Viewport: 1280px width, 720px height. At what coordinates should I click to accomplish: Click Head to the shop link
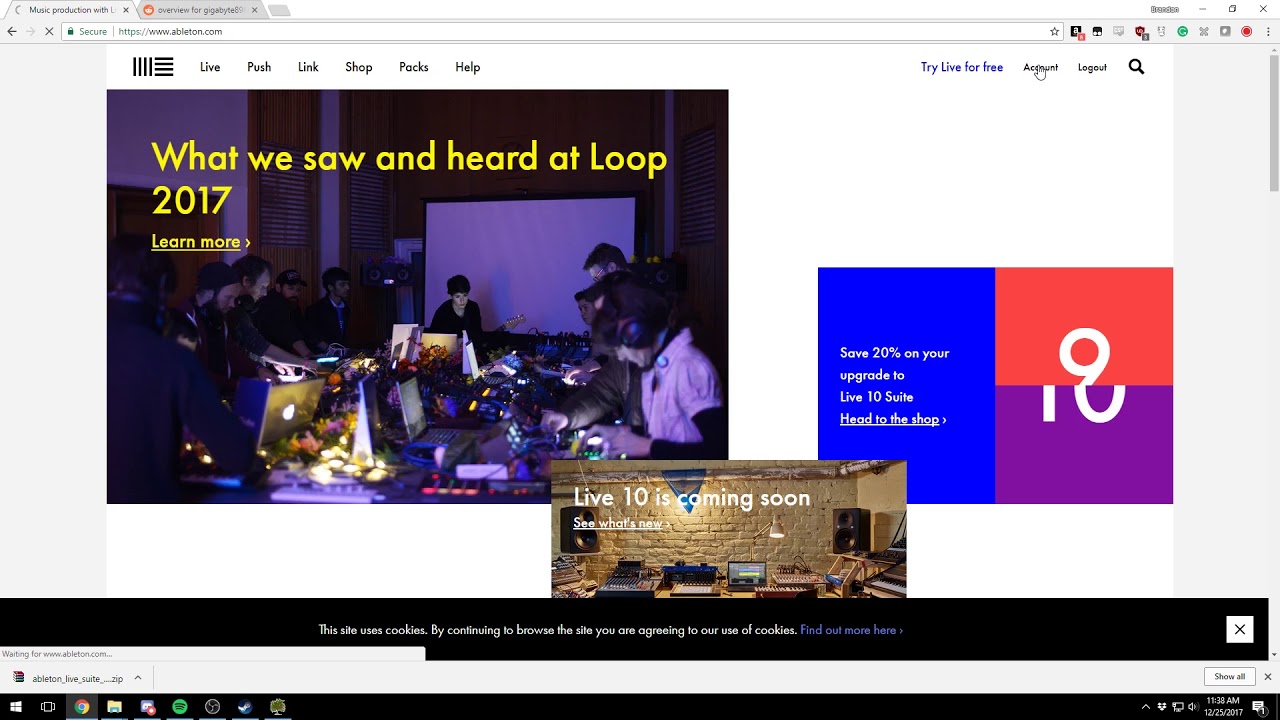coord(893,419)
